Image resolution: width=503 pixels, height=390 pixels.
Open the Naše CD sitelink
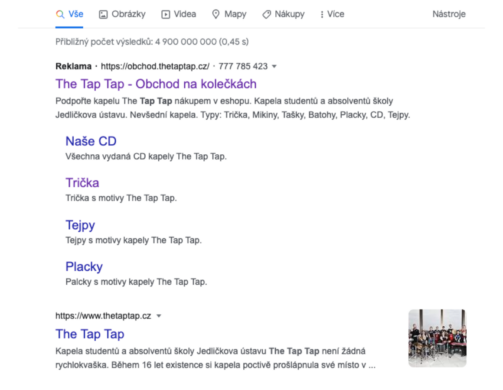pos(91,141)
